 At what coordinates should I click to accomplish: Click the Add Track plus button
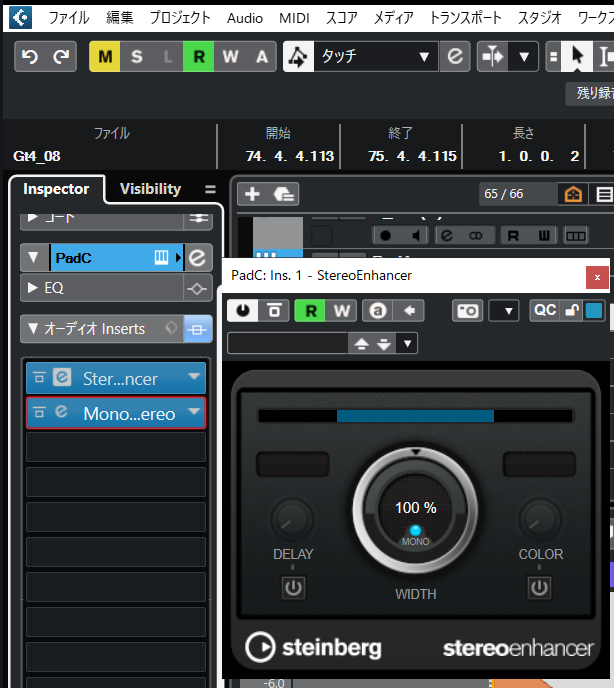tap(252, 194)
